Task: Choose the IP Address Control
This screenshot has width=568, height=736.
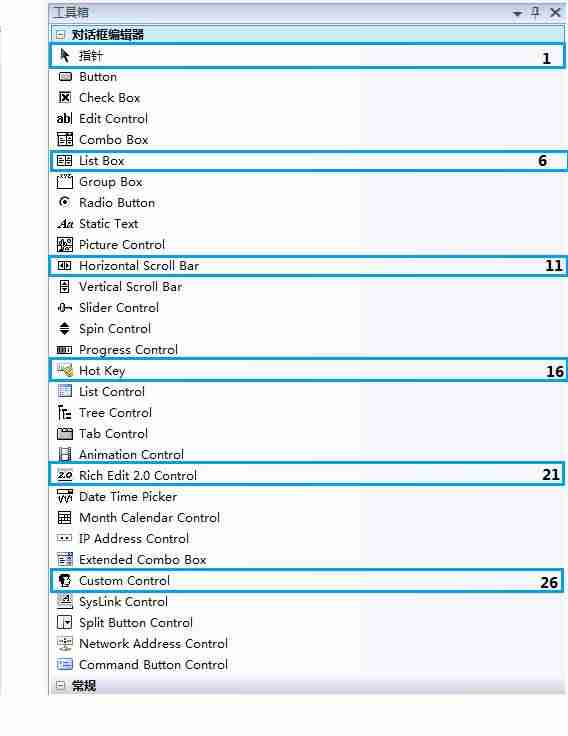Action: [x=307, y=538]
